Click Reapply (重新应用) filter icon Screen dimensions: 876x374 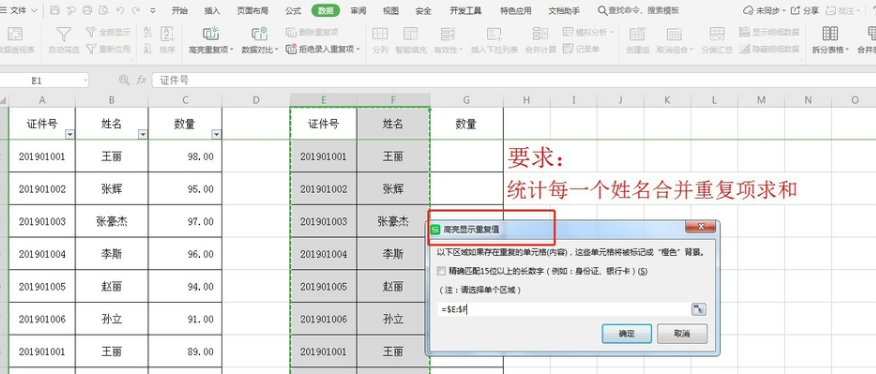[x=91, y=49]
